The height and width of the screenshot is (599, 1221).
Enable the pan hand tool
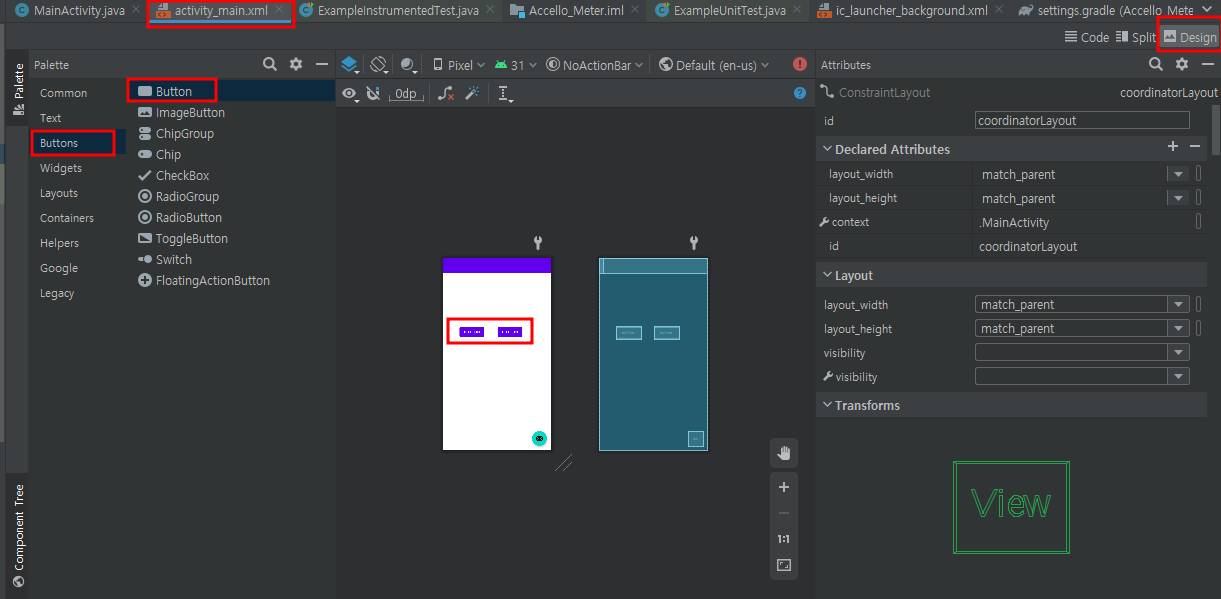tap(784, 453)
